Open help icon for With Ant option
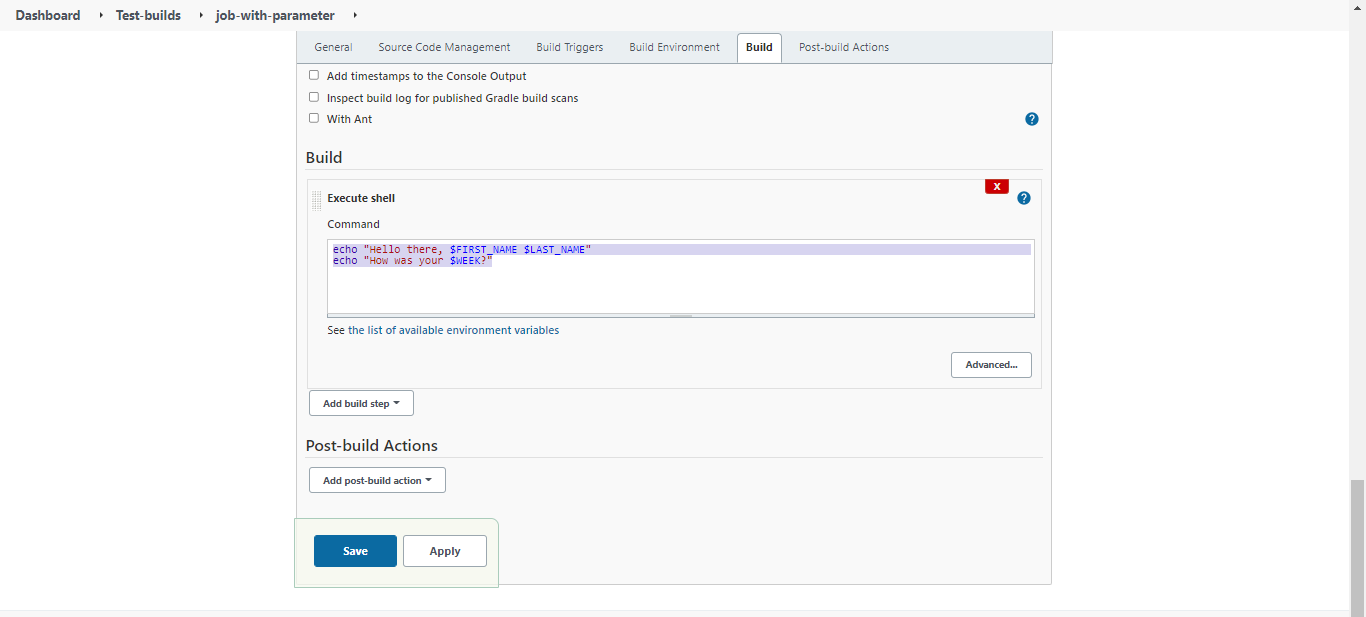1366x617 pixels. point(1032,119)
